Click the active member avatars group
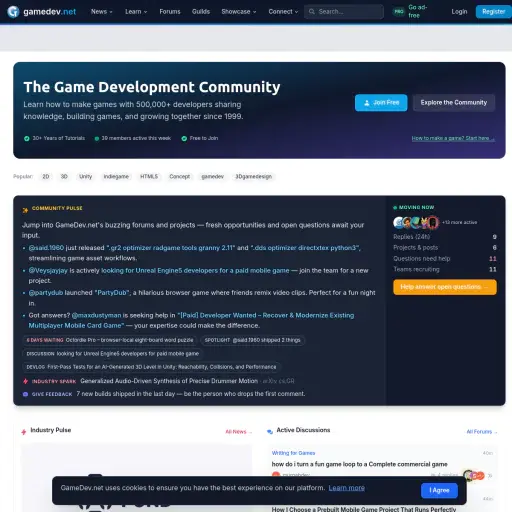Screen dimensions: 512x512 [x=416, y=222]
